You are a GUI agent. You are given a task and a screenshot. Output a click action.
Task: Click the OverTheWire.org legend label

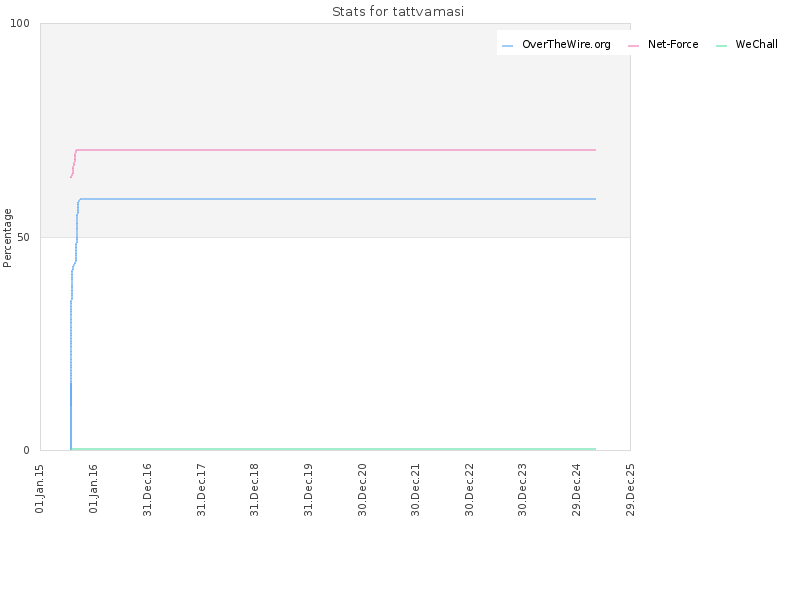(x=566, y=44)
